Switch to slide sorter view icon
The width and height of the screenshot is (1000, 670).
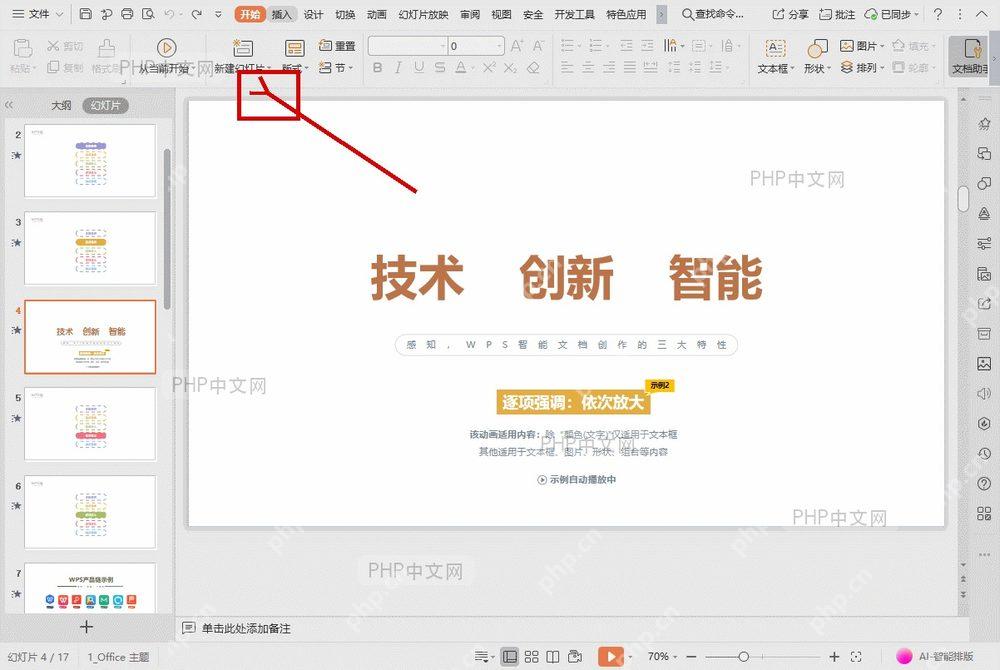pyautogui.click(x=531, y=657)
